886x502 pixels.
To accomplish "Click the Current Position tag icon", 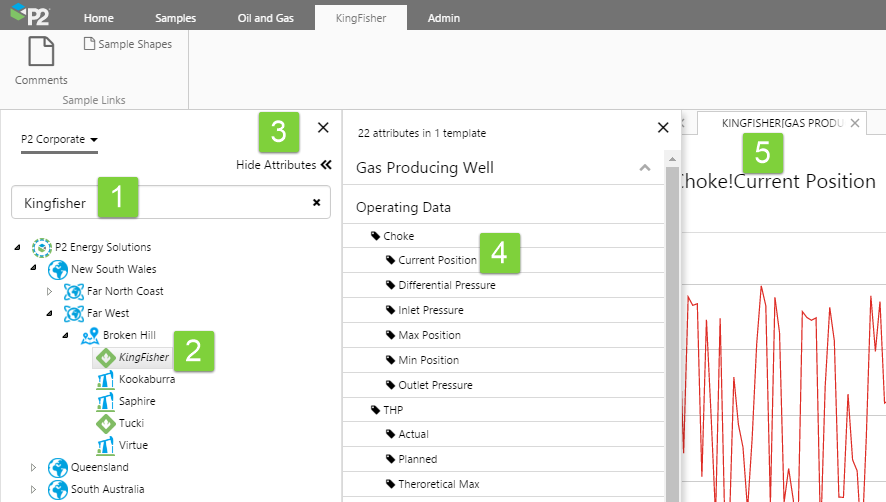I will point(391,260).
